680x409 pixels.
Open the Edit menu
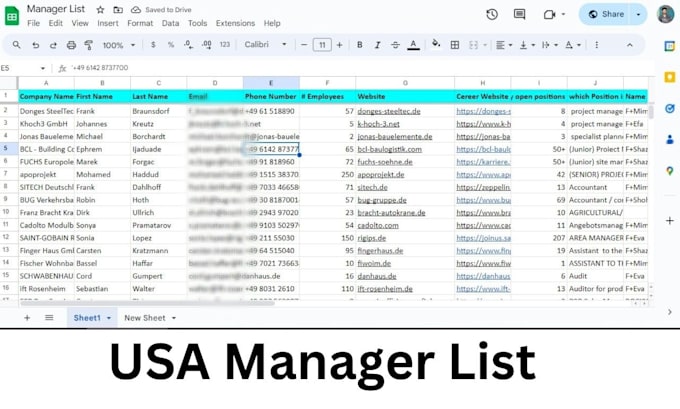coord(56,23)
